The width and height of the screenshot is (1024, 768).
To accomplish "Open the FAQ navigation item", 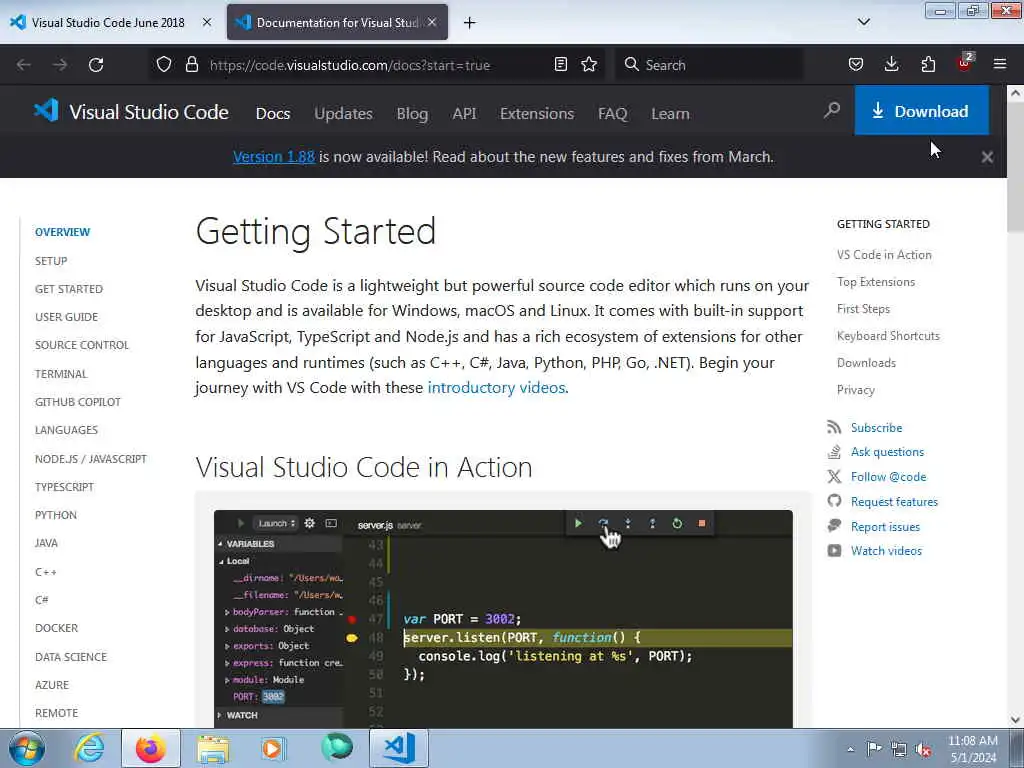I will [x=612, y=114].
